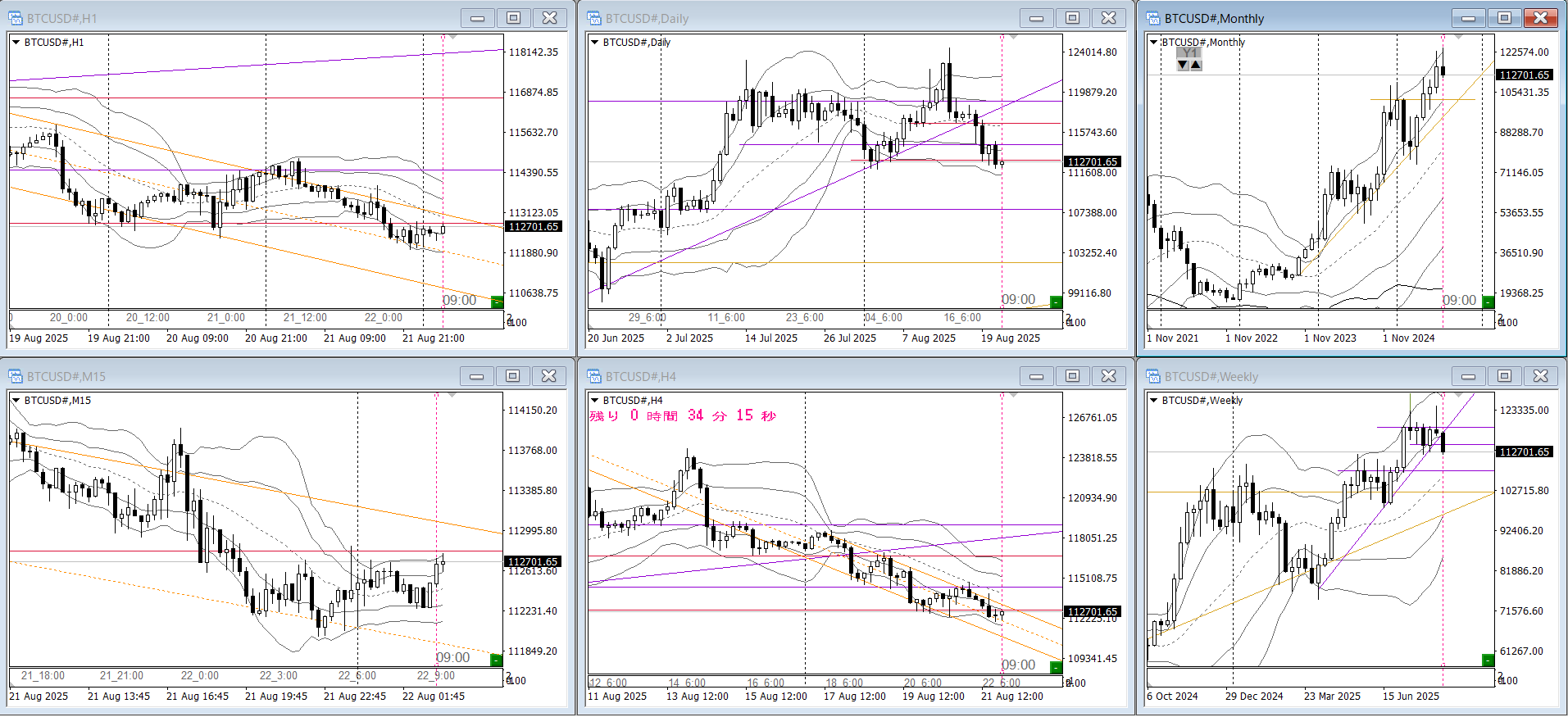Expand the triangle beside BTCUSD#,H4 chart label
This screenshot has width=1568, height=717.
click(x=594, y=400)
